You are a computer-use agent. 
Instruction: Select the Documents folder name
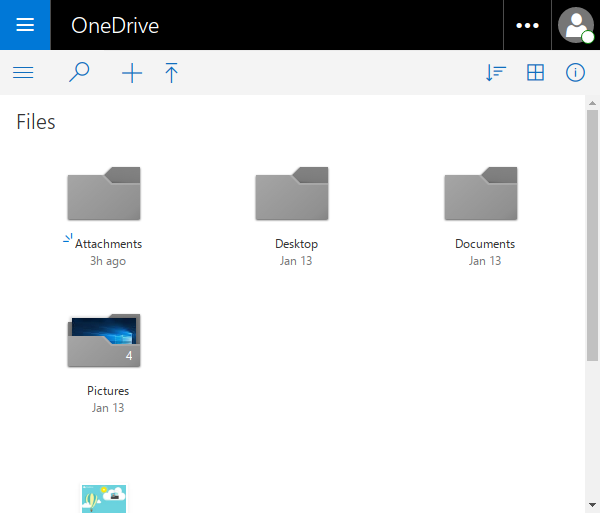click(x=485, y=244)
